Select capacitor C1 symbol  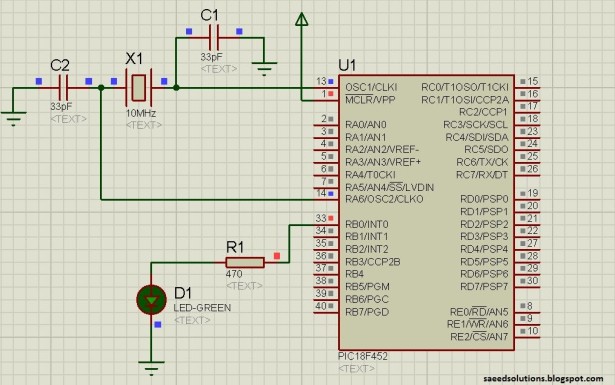click(x=214, y=38)
